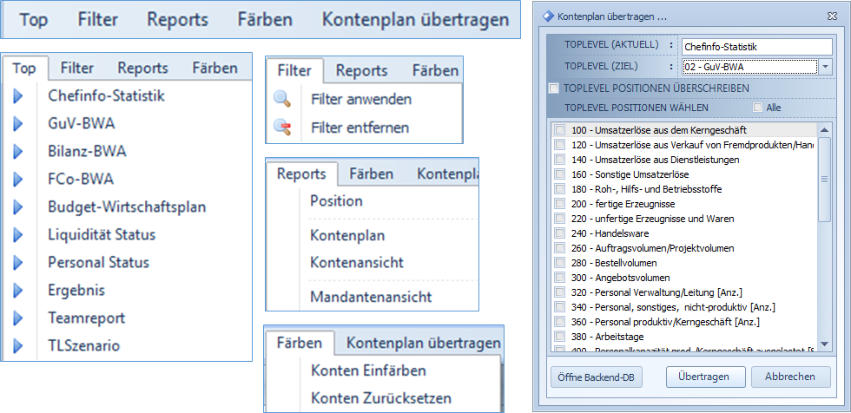
Task: Click the arrow icon beside Teamreport
Action: pyautogui.click(x=18, y=318)
